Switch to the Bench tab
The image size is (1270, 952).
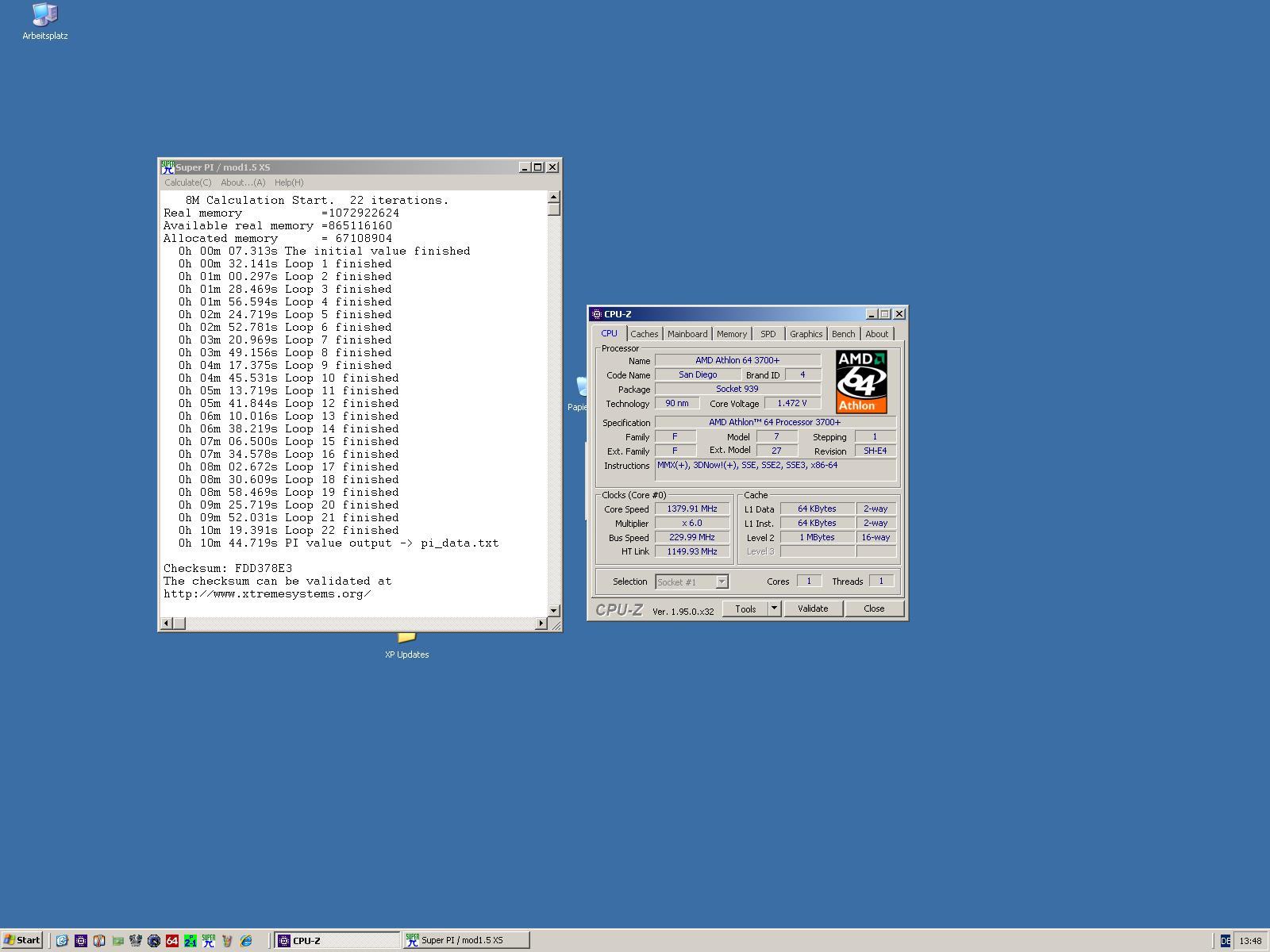pyautogui.click(x=844, y=334)
